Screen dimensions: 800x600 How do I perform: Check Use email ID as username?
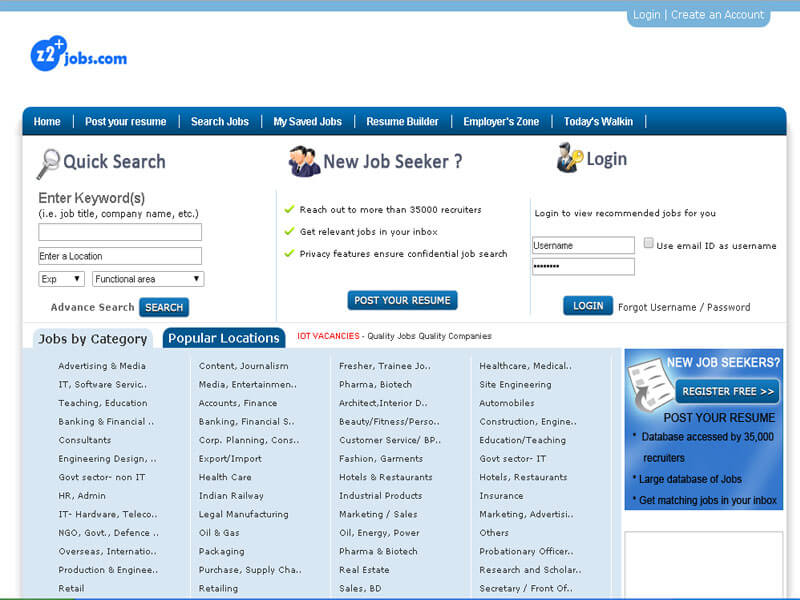648,243
